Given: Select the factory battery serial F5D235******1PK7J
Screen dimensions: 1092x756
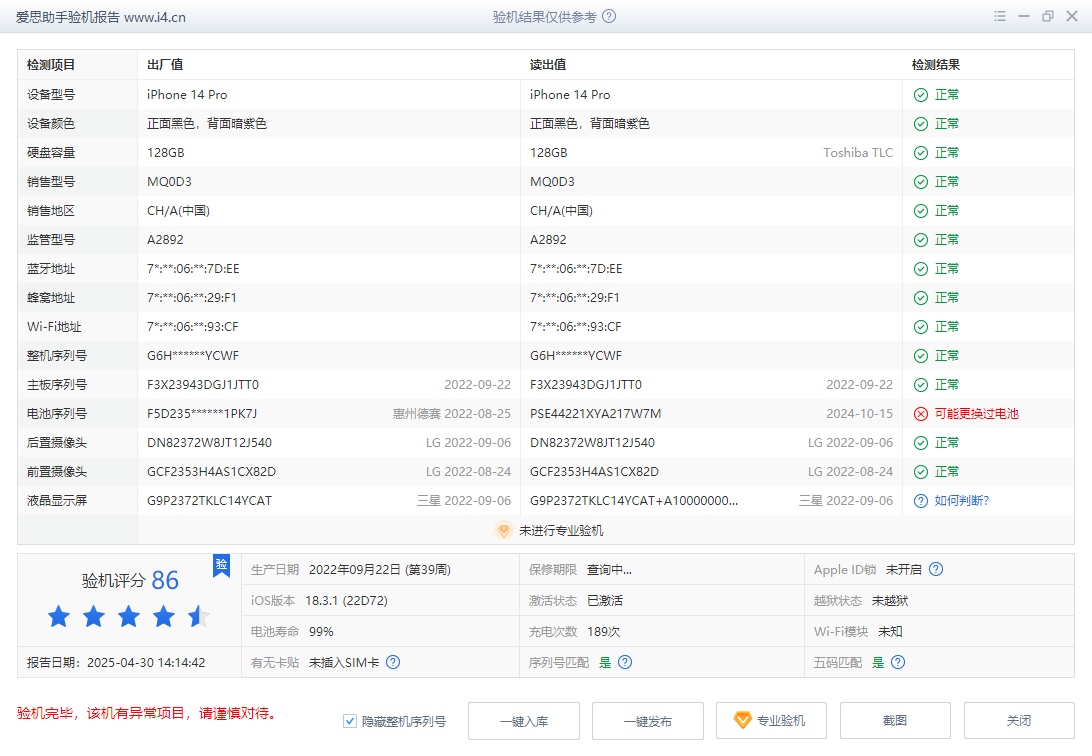Looking at the screenshot, I should tap(202, 414).
